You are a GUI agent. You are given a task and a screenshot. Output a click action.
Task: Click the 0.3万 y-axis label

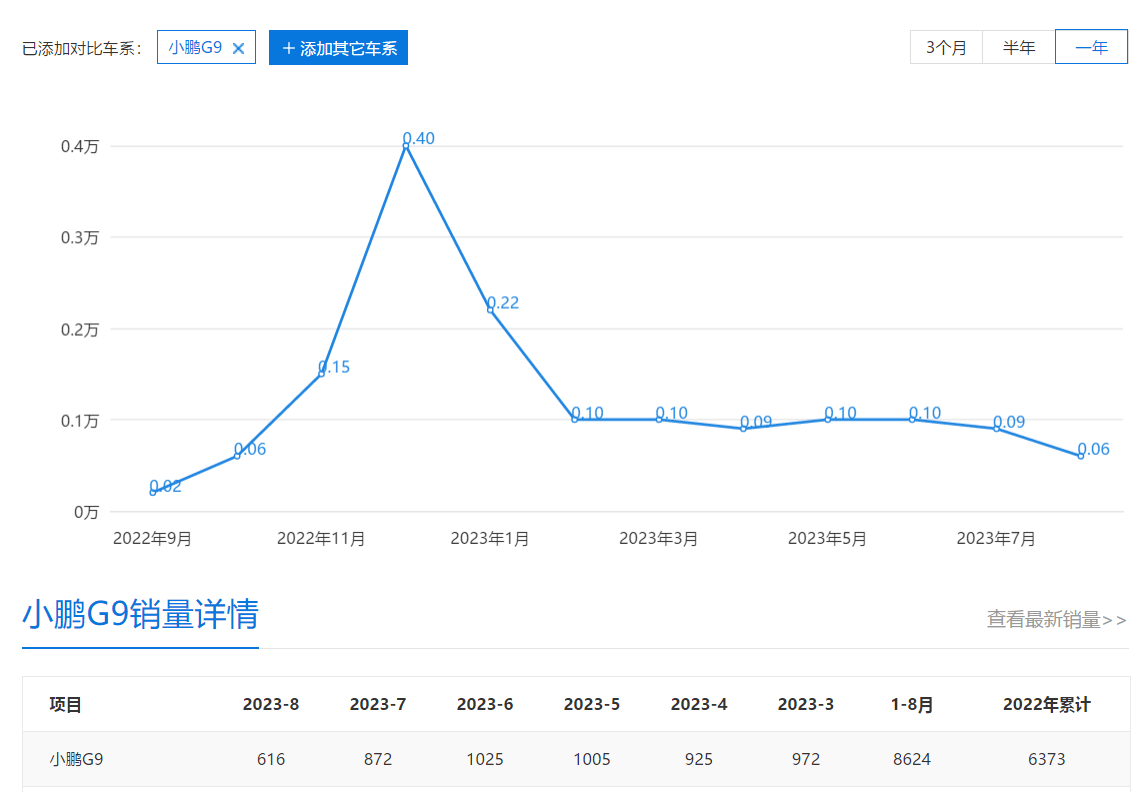[x=80, y=238]
